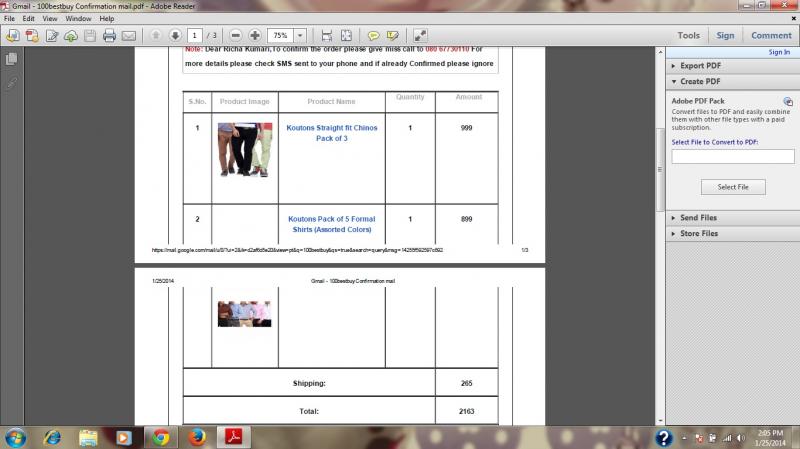
Task: Click the 75% zoom value field
Action: 280,35
